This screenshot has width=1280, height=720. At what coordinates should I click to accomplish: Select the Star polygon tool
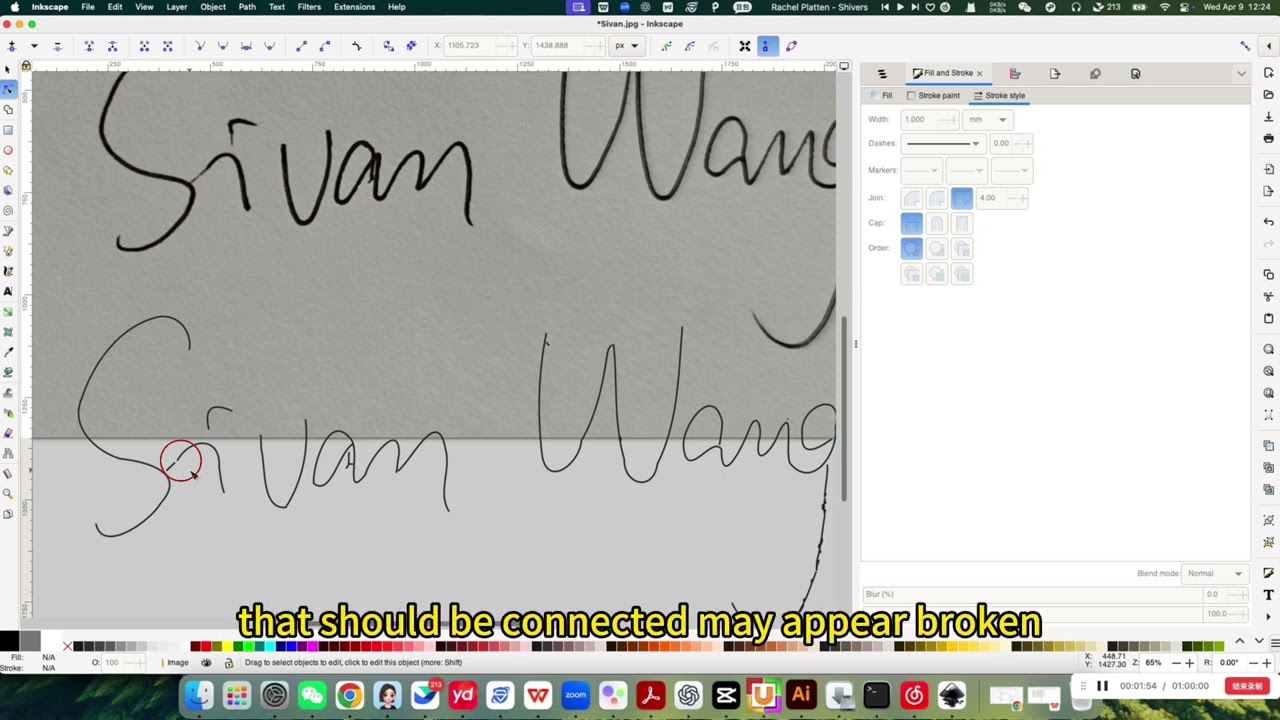click(8, 170)
